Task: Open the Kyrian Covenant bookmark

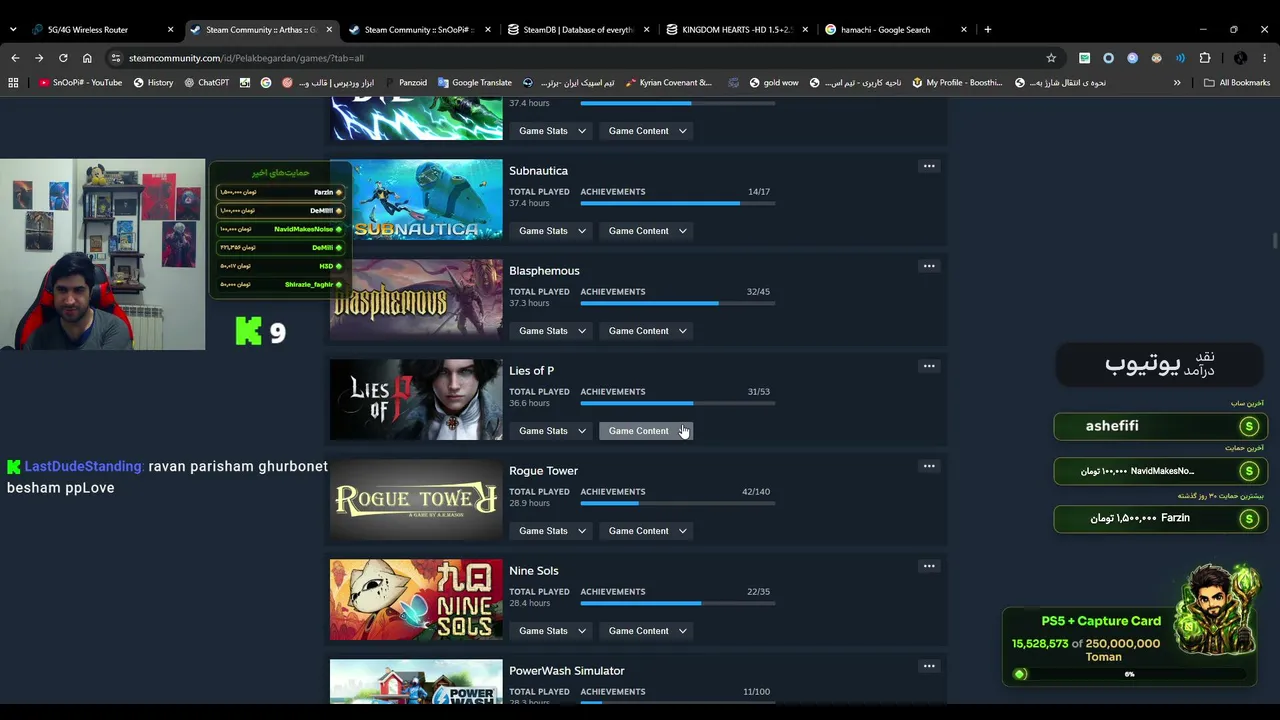Action: 668,83
